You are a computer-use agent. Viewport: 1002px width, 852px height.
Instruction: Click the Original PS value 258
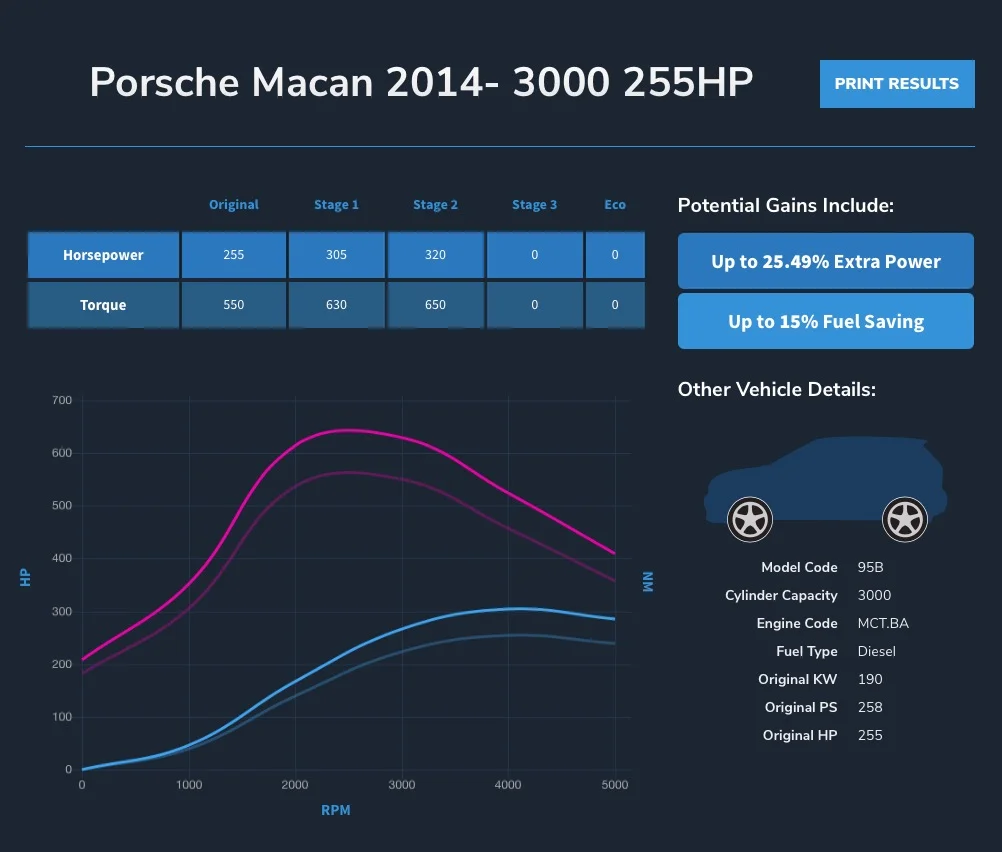coord(870,707)
